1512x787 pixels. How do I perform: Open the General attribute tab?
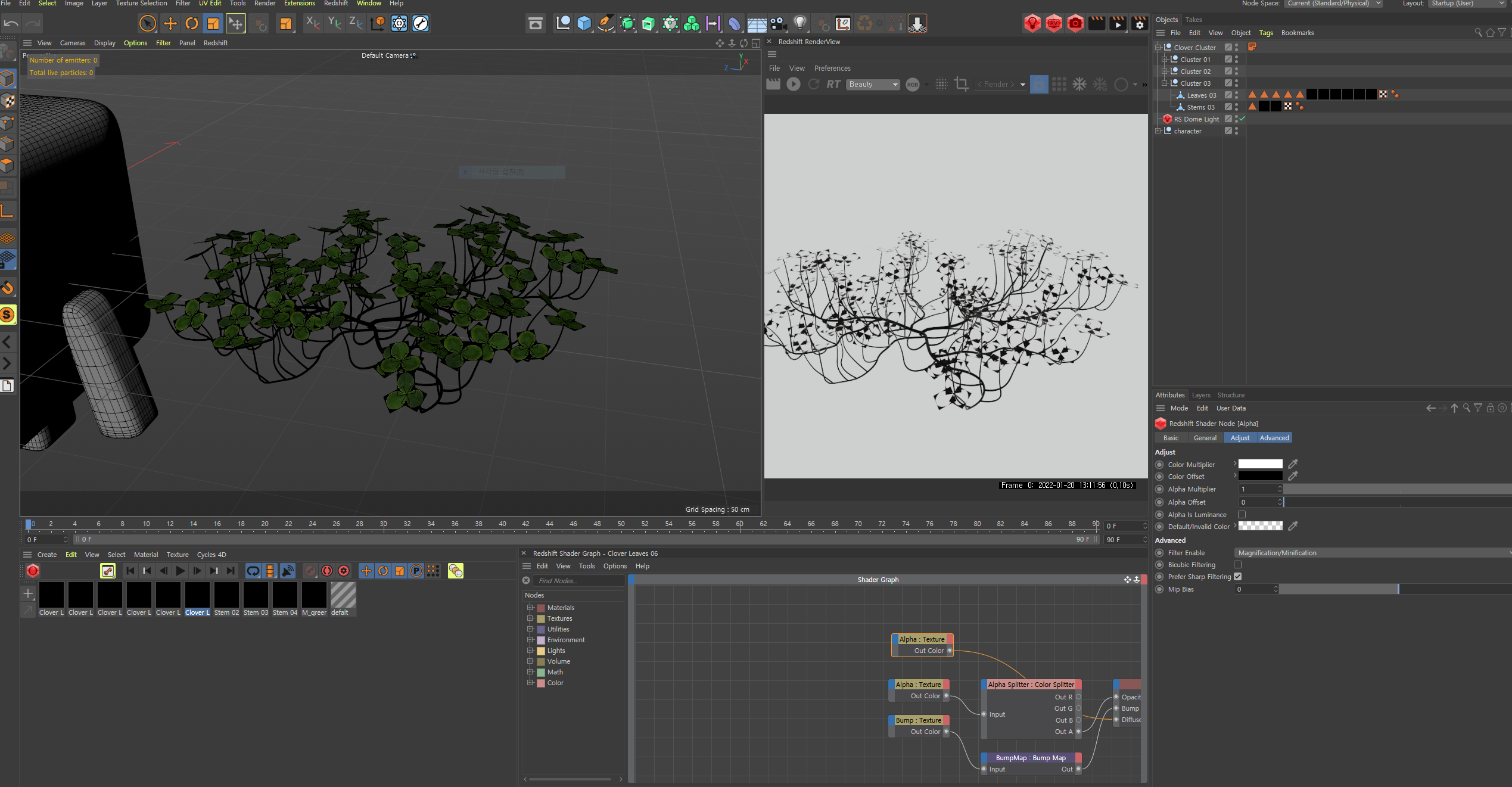coord(1205,438)
